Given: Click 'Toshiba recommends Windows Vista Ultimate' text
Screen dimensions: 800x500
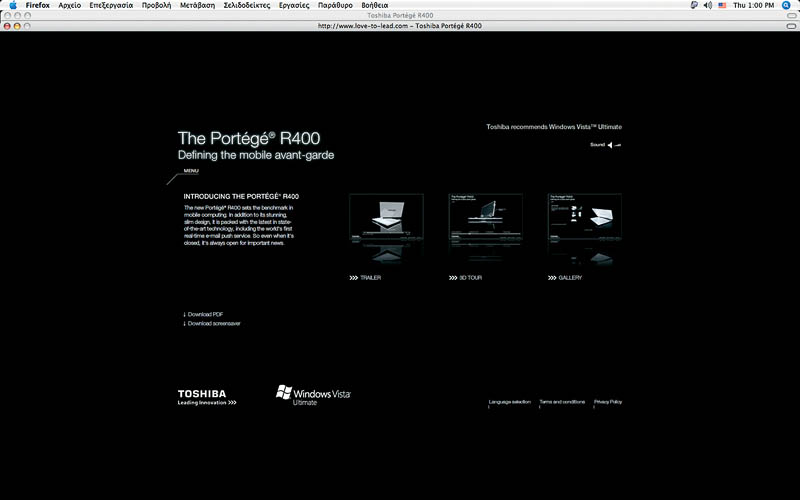Looking at the screenshot, I should (554, 127).
